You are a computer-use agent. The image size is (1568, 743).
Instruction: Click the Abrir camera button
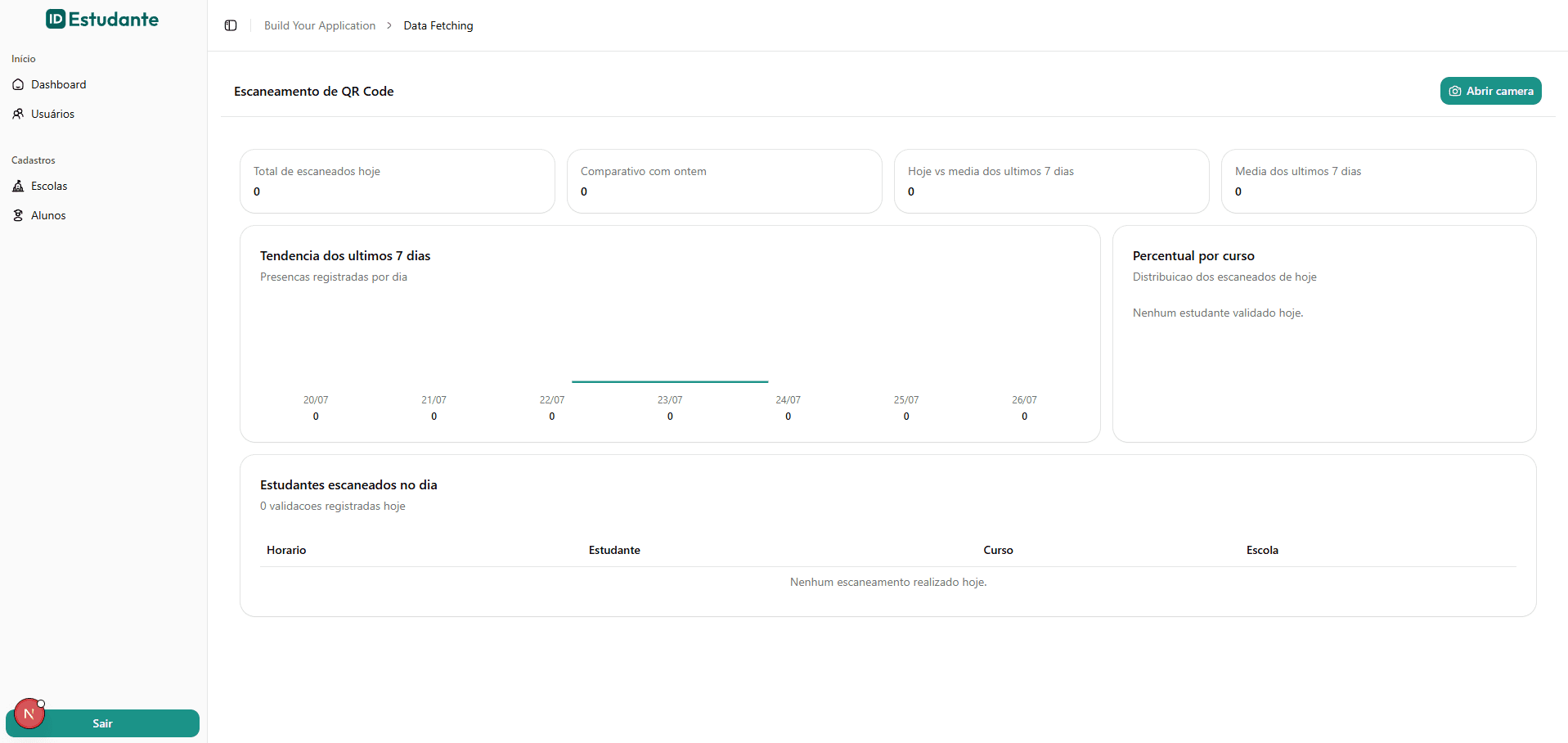click(1490, 91)
